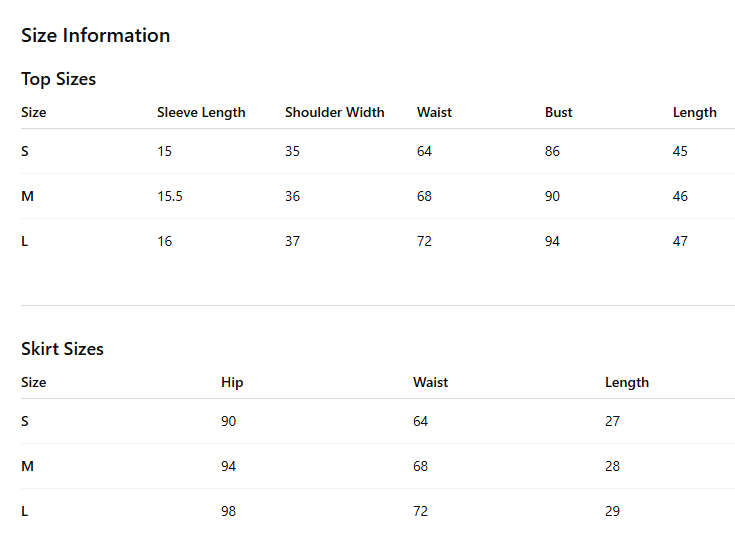Select skirt length value 27

(x=613, y=421)
